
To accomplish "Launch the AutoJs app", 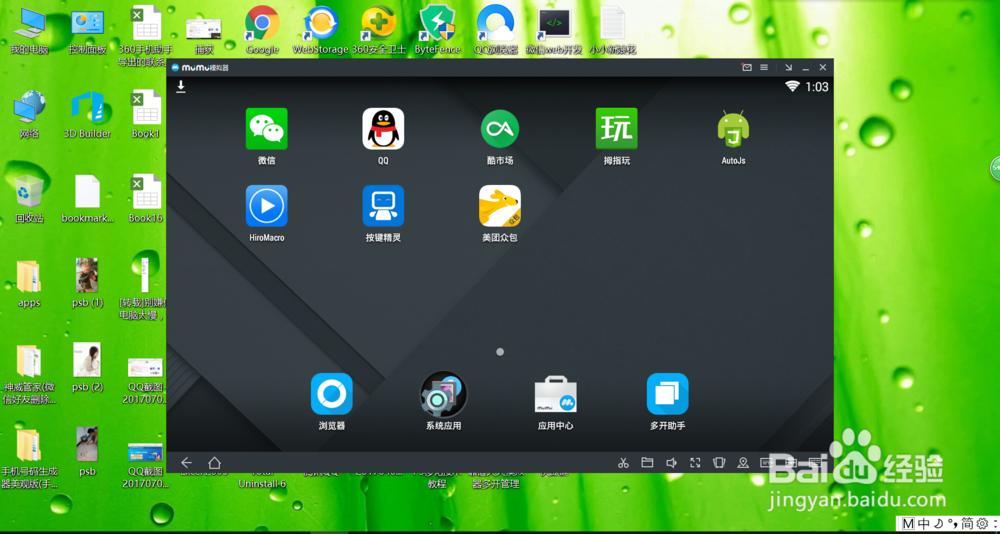I will tap(733, 129).
